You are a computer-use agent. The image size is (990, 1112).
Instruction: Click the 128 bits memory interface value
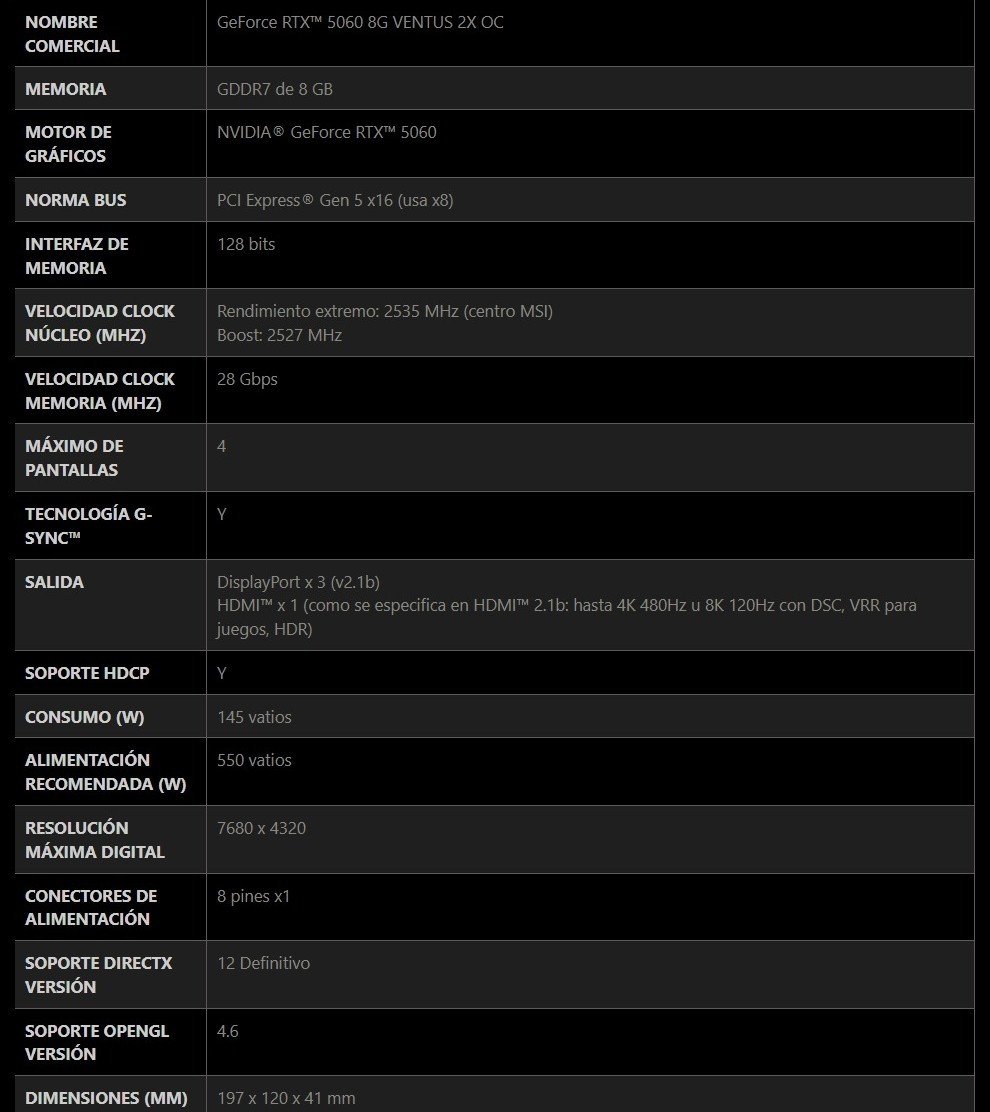pyautogui.click(x=246, y=244)
